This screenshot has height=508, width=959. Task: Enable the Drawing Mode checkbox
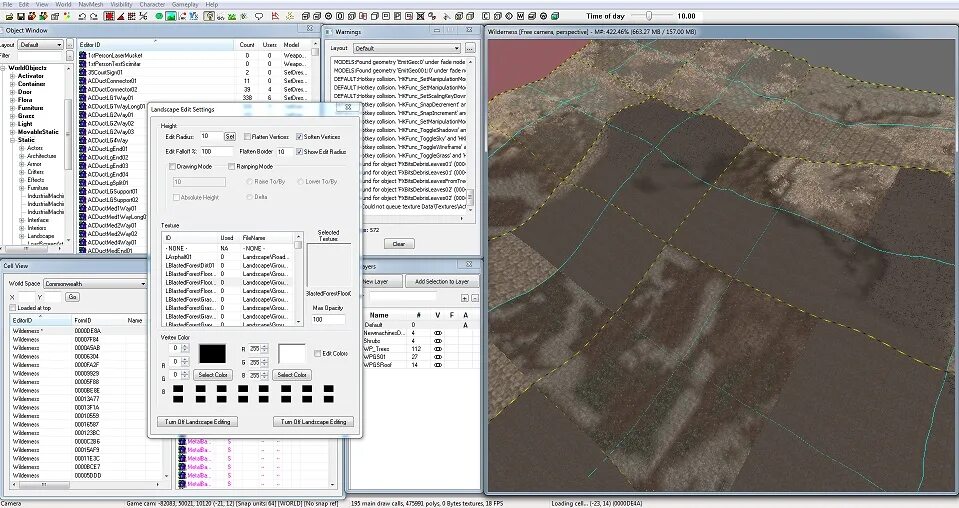[x=172, y=166]
